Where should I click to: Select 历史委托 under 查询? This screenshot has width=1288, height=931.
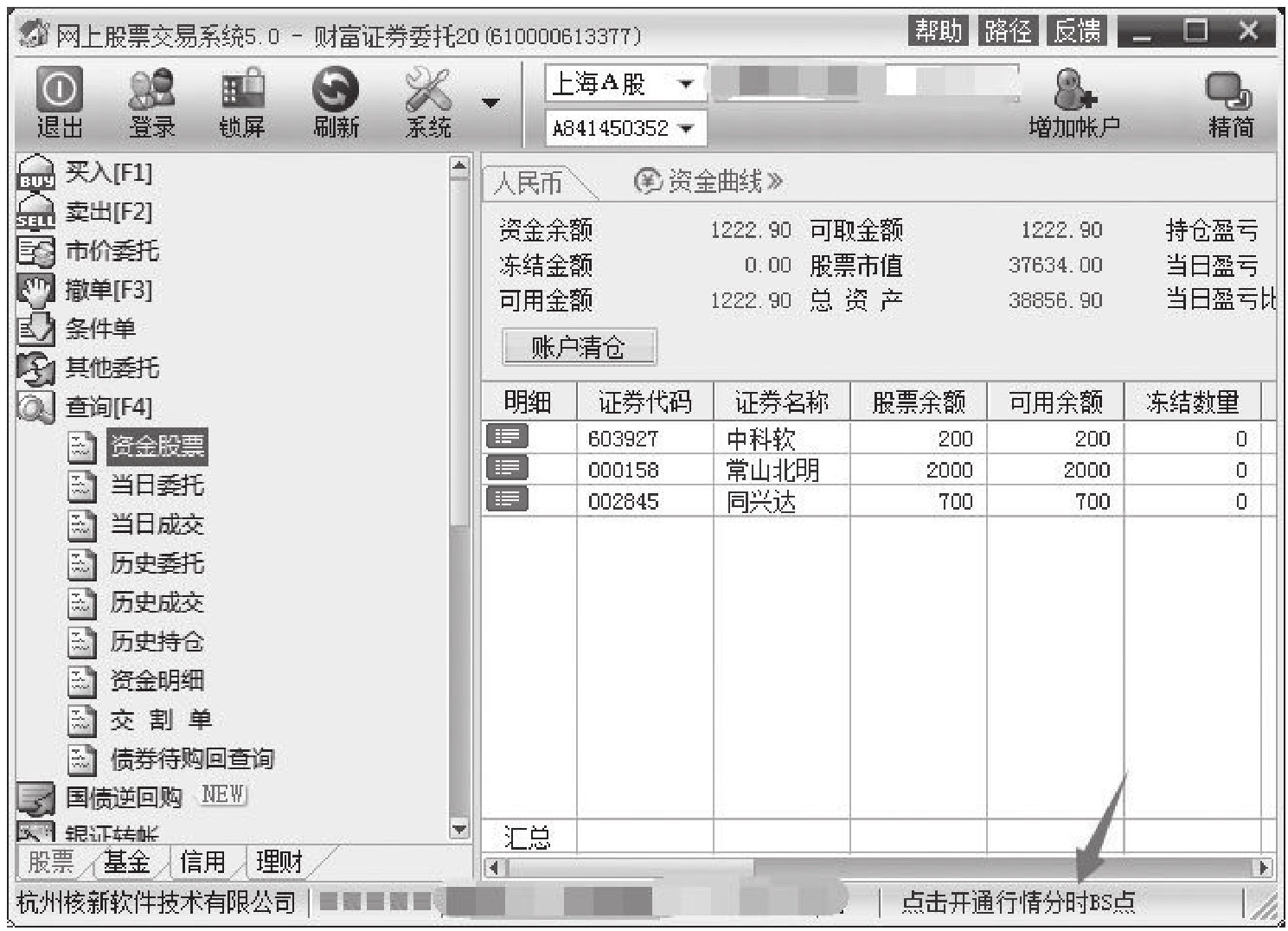point(157,564)
